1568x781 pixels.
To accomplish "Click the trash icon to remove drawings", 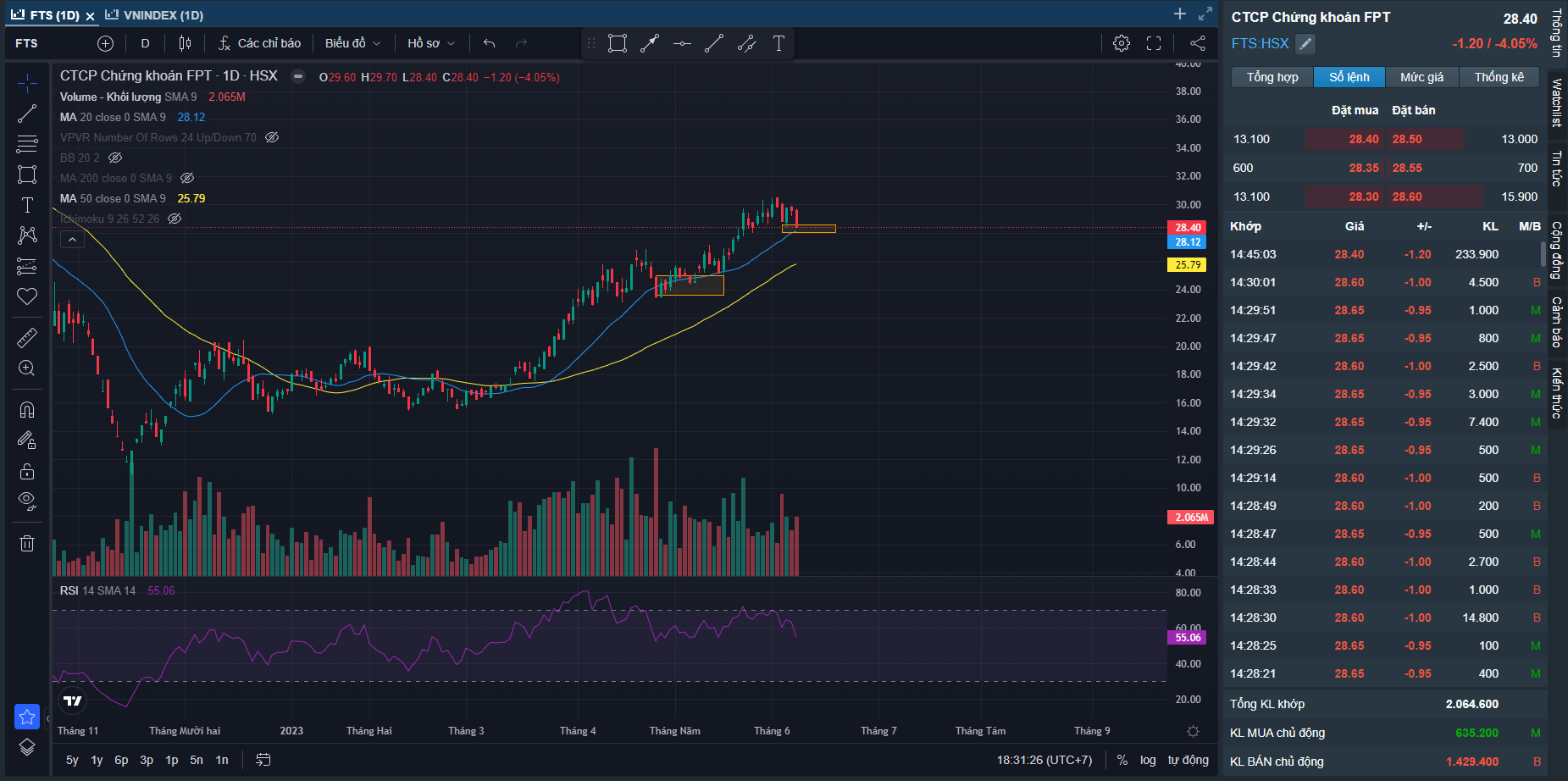I will tap(27, 543).
